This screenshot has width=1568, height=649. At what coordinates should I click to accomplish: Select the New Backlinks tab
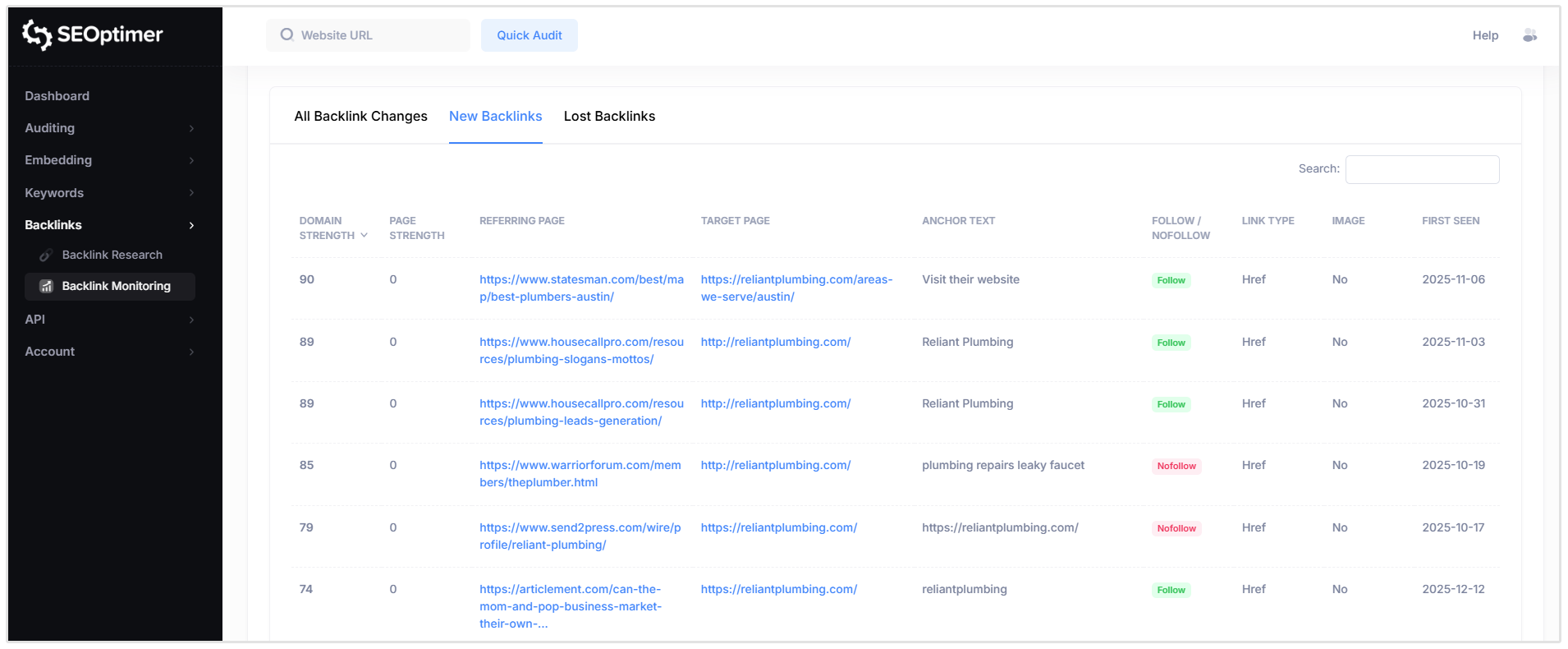495,116
